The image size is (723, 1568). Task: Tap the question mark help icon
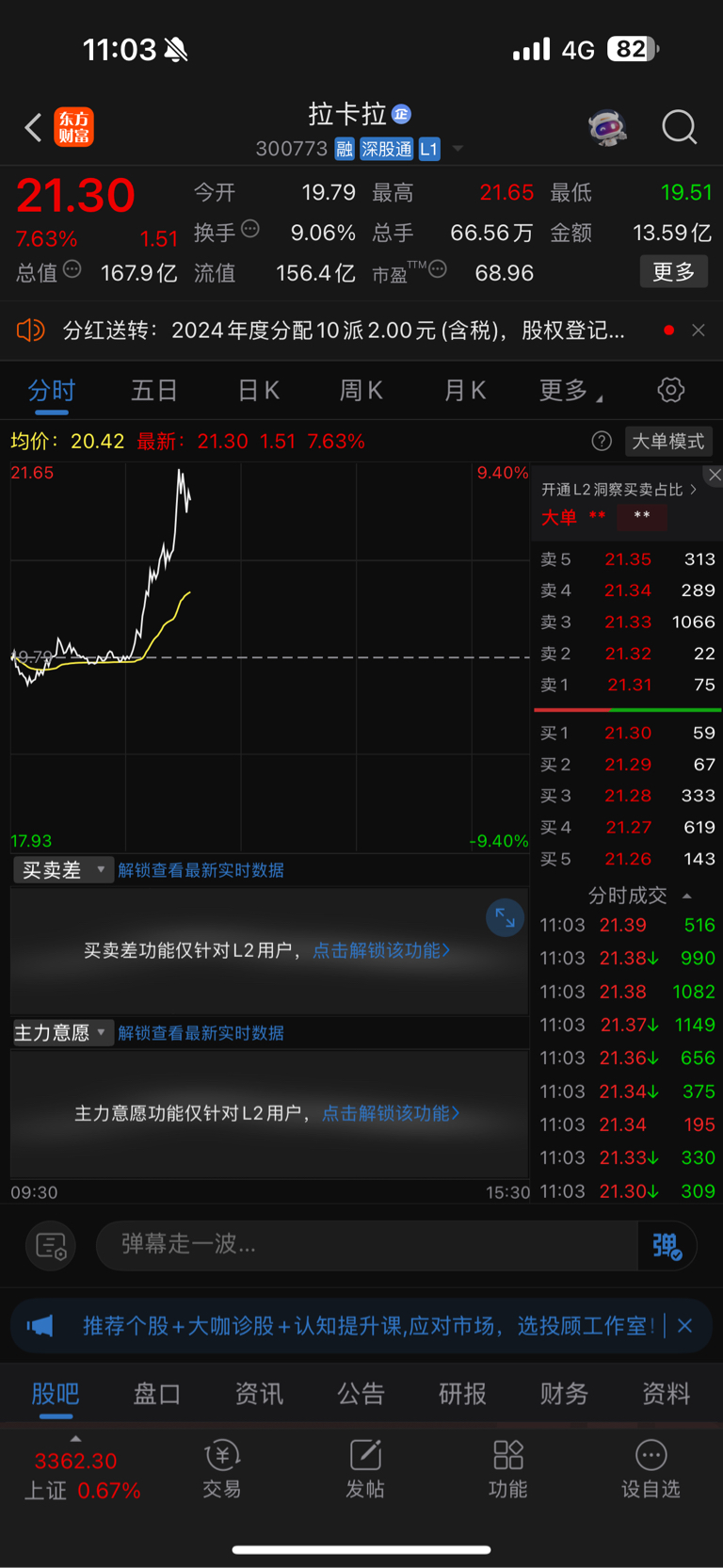[602, 441]
